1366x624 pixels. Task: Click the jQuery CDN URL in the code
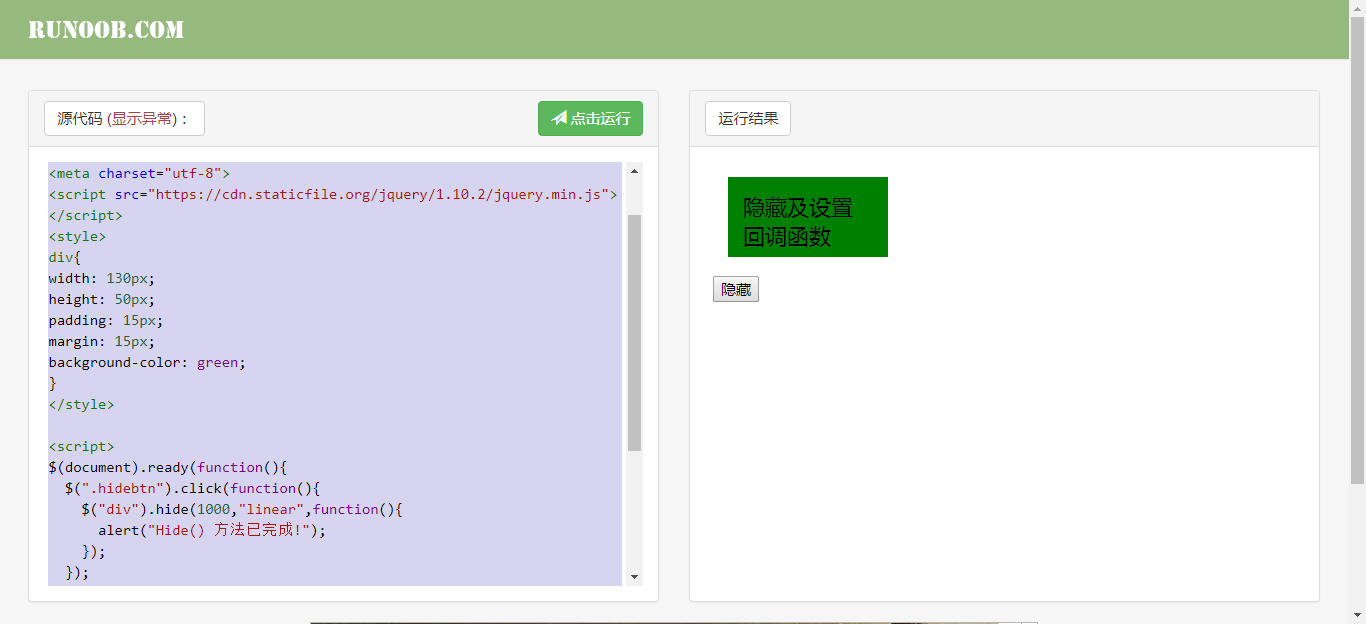click(378, 194)
